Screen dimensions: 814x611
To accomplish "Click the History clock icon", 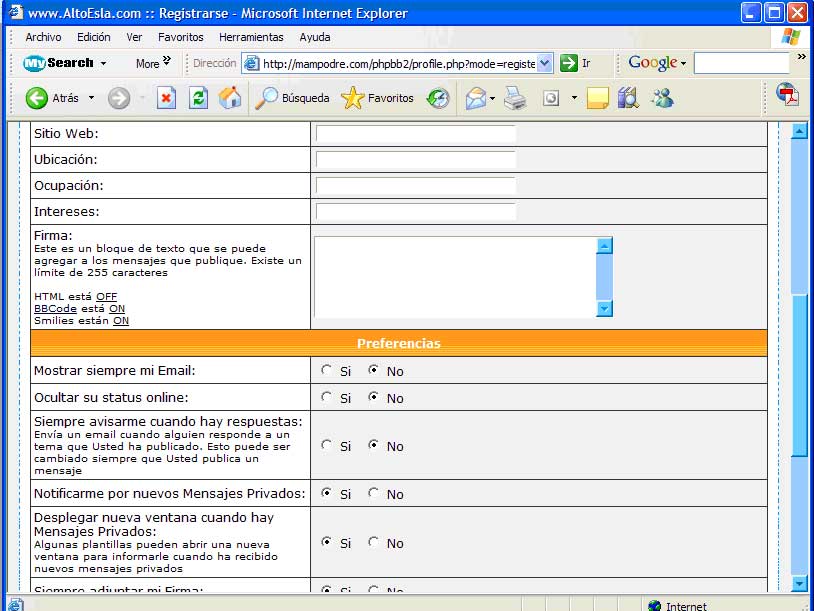I will coord(438,98).
